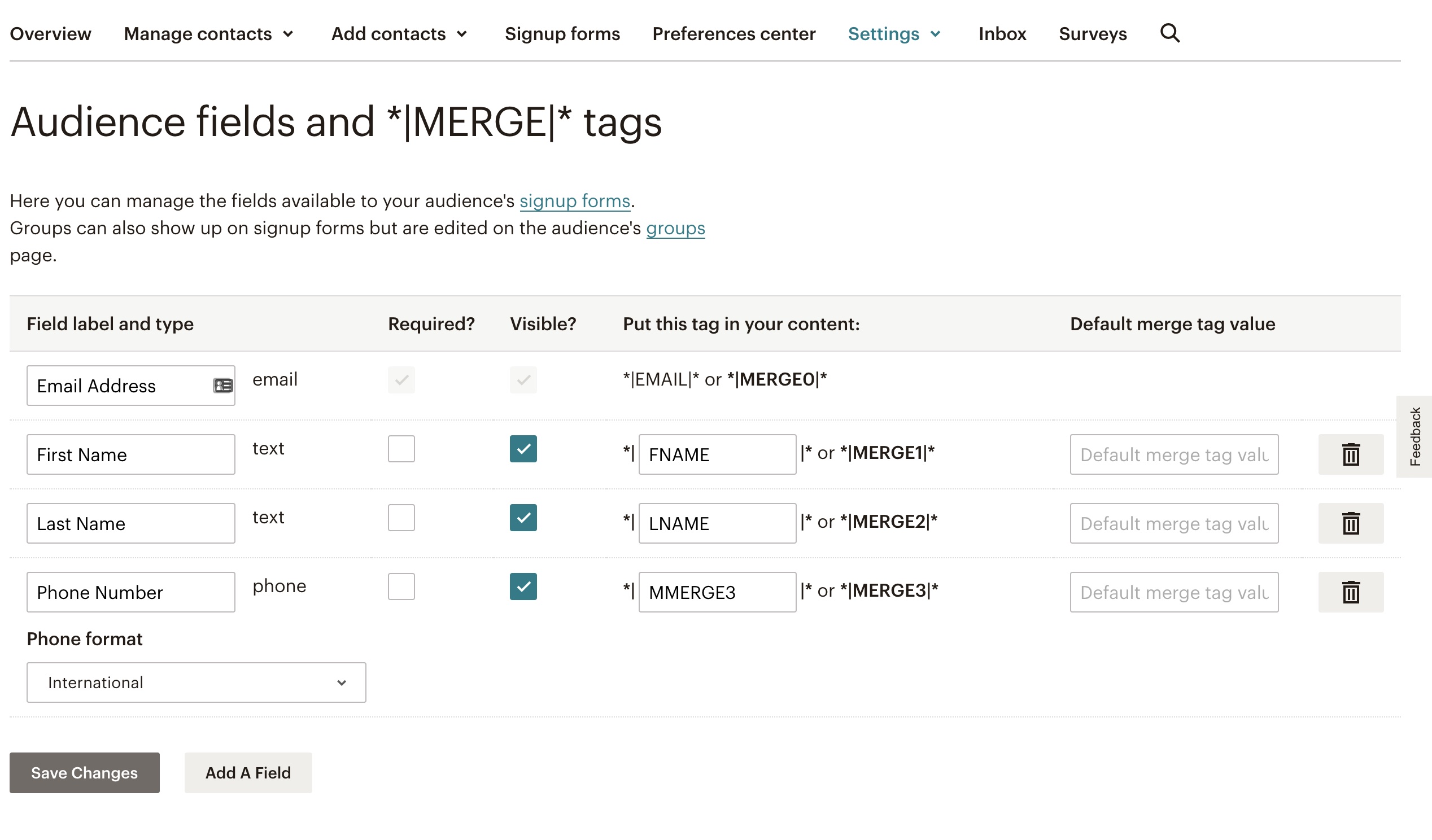
Task: Click the 'Put this tag in your content:' header
Action: [741, 323]
